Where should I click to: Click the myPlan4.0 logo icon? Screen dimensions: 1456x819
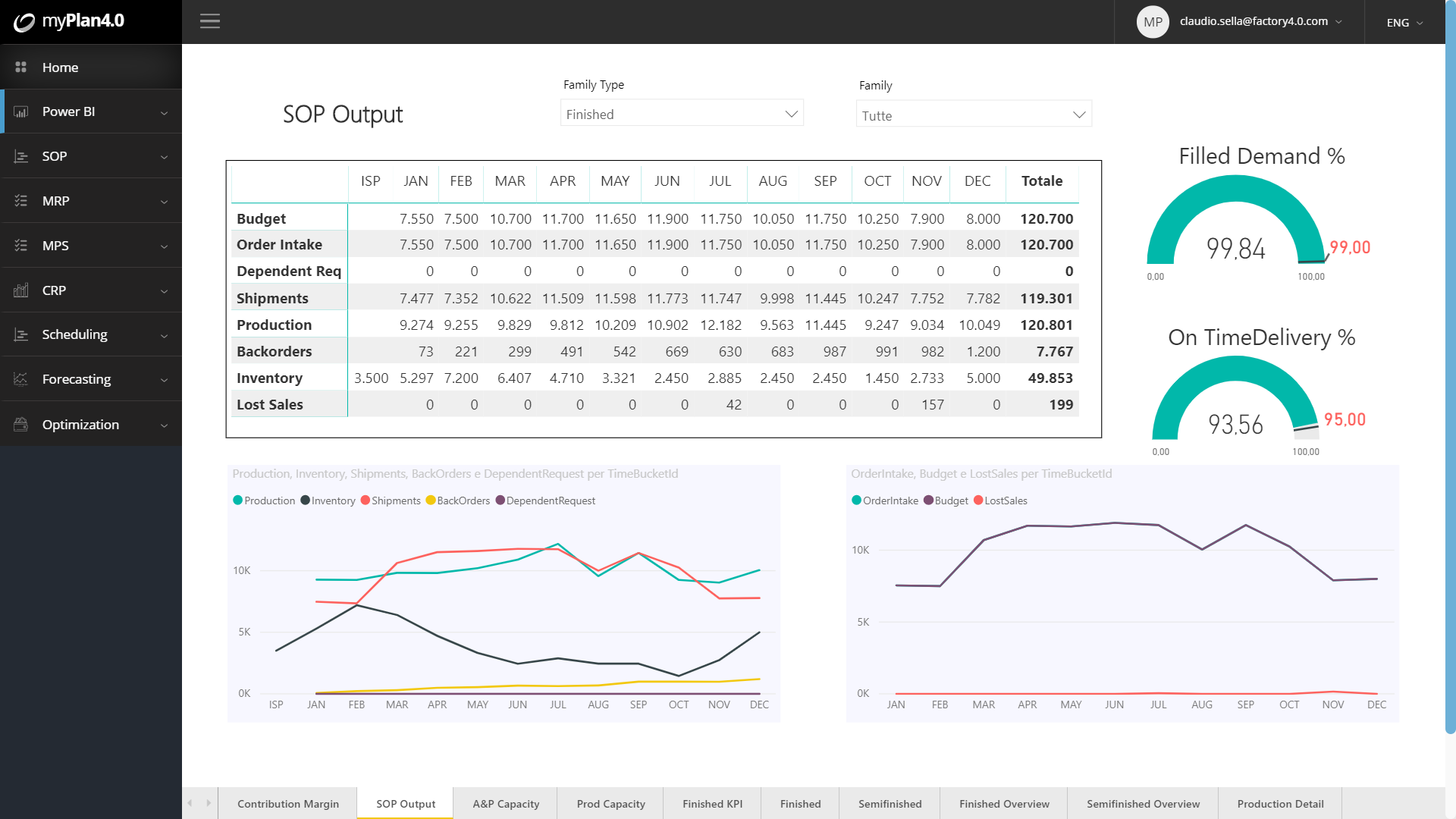(24, 22)
